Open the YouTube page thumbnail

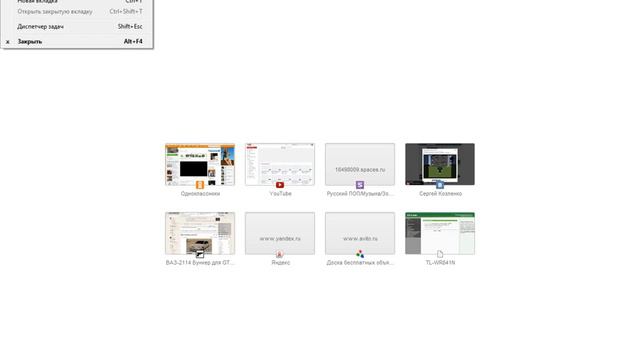pyautogui.click(x=280, y=164)
